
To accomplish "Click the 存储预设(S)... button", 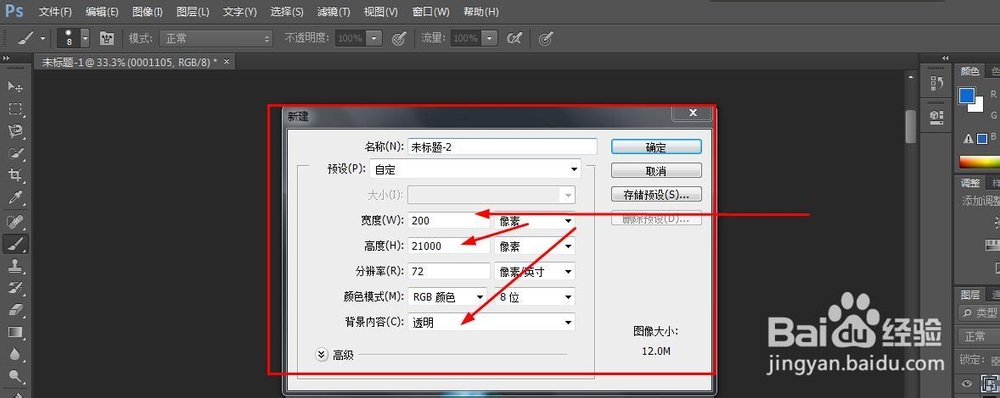I will click(656, 194).
